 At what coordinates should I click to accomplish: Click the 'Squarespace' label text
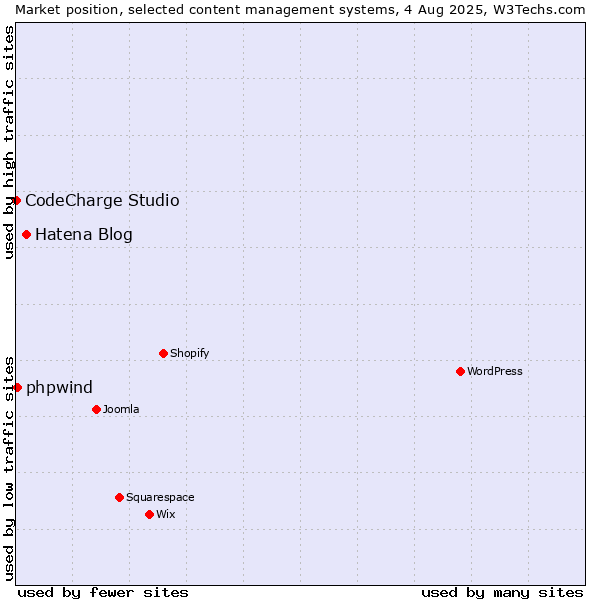pos(160,497)
